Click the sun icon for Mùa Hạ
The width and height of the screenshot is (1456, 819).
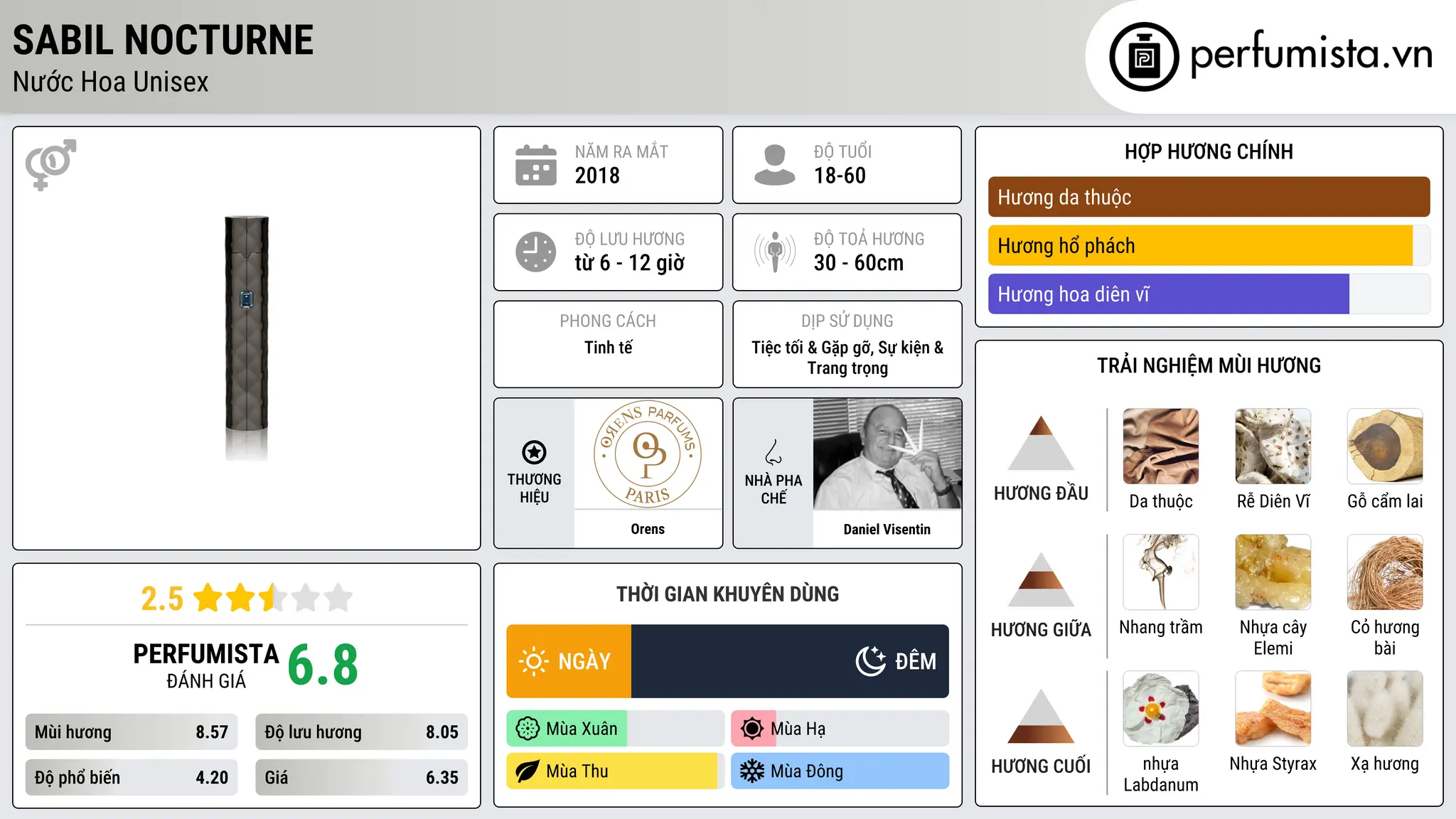coord(752,729)
